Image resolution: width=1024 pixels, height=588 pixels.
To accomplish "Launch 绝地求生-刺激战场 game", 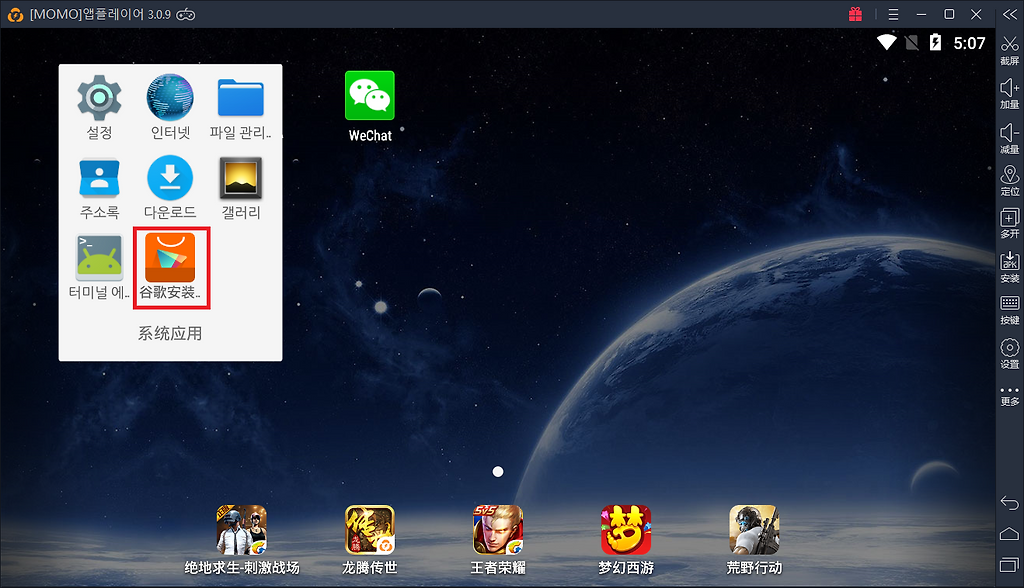I will 242,530.
